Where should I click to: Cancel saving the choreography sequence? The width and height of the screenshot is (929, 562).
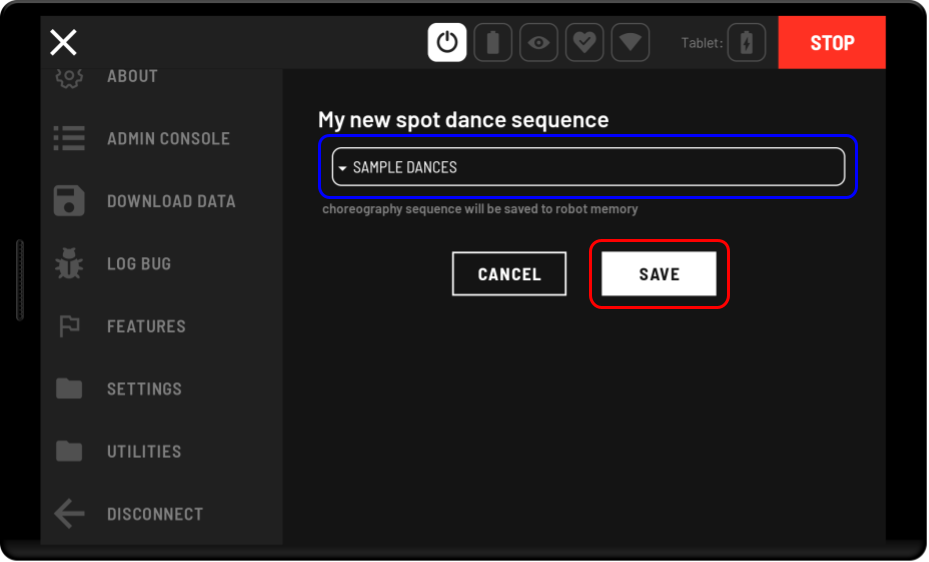coord(509,274)
